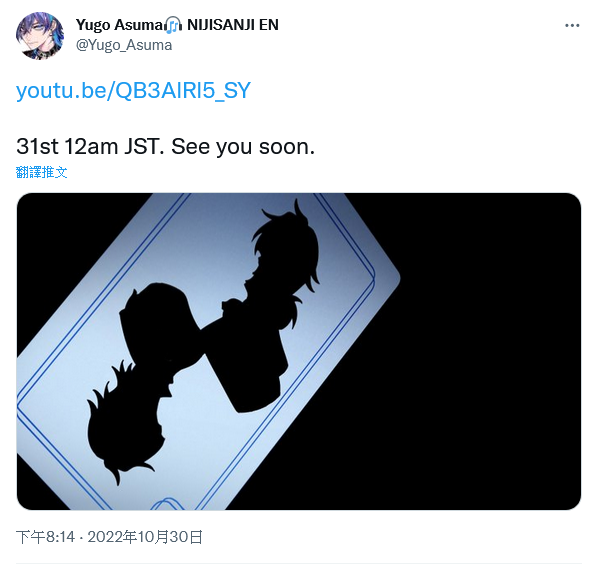Open the youtu.be/QB3AIRI5_SY link
Viewport: 598px width, 564px height.
click(133, 90)
